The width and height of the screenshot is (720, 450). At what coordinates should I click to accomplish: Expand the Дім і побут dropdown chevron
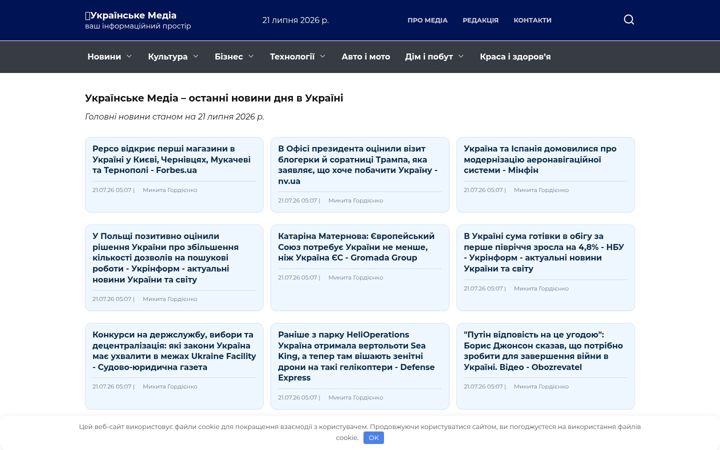pos(461,56)
